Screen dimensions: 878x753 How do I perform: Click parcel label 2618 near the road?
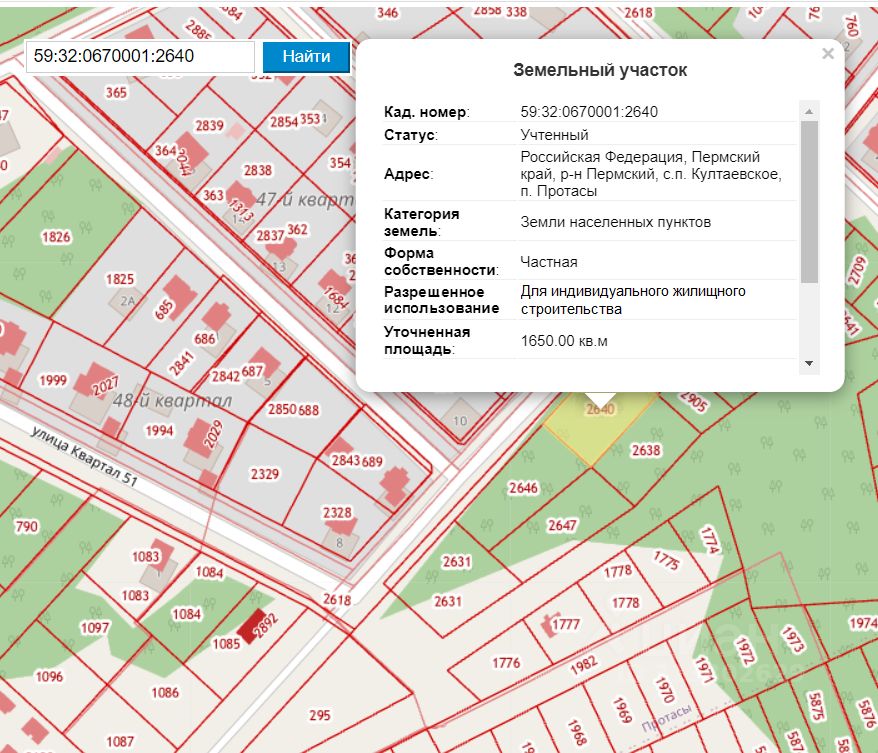pos(337,600)
